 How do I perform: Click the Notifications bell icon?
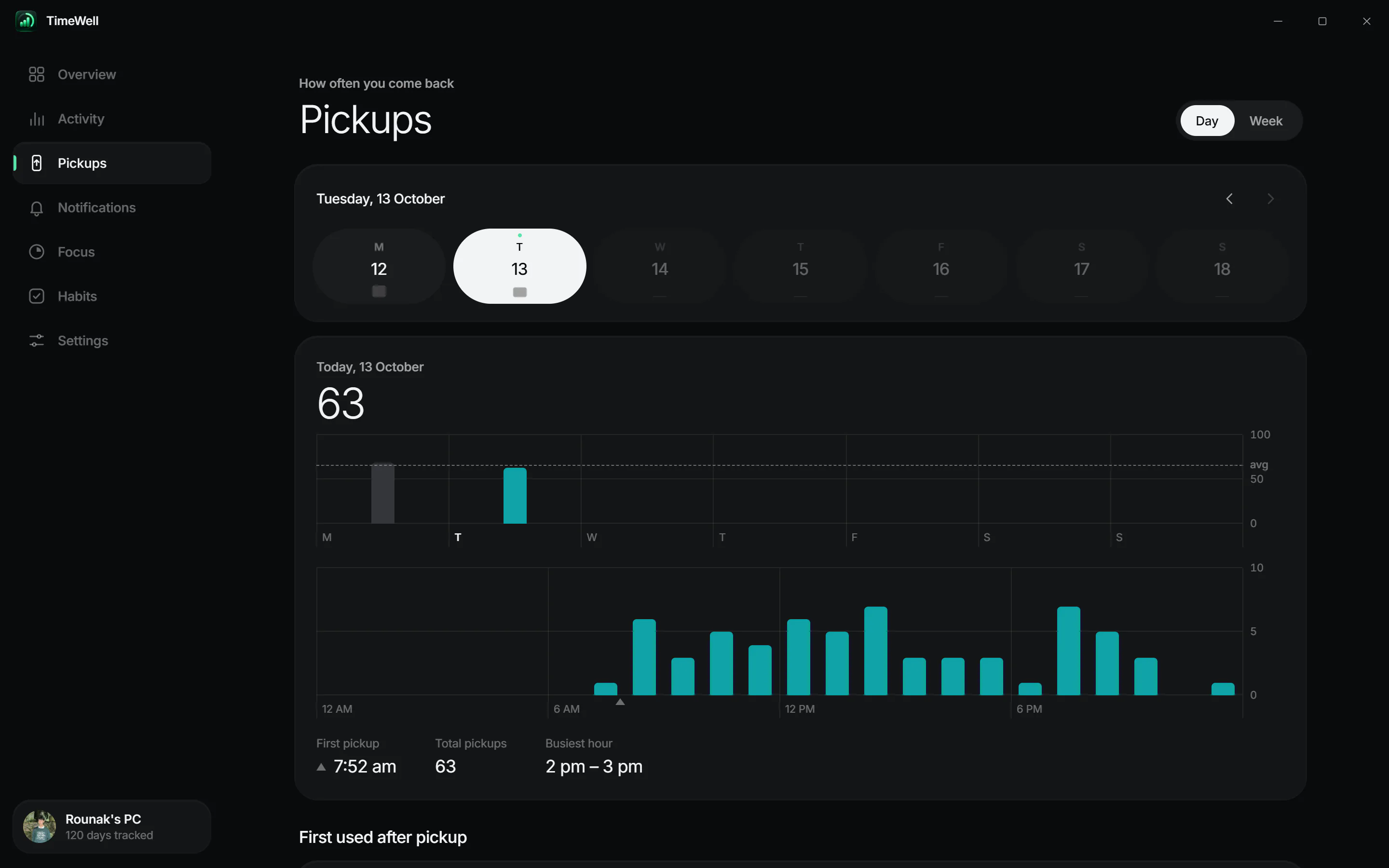pyautogui.click(x=37, y=208)
